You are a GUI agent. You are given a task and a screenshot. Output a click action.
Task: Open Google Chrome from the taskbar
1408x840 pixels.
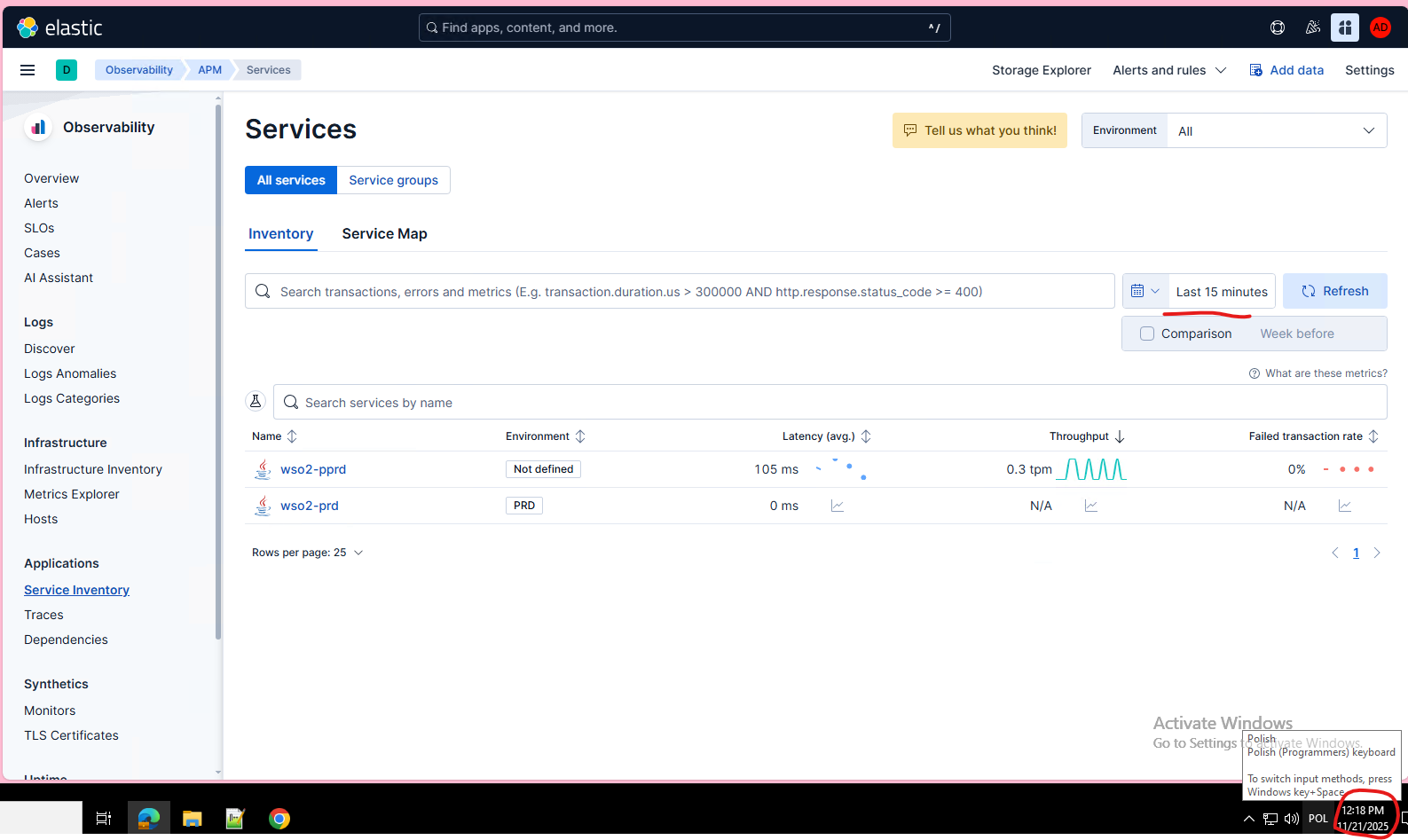point(279,819)
